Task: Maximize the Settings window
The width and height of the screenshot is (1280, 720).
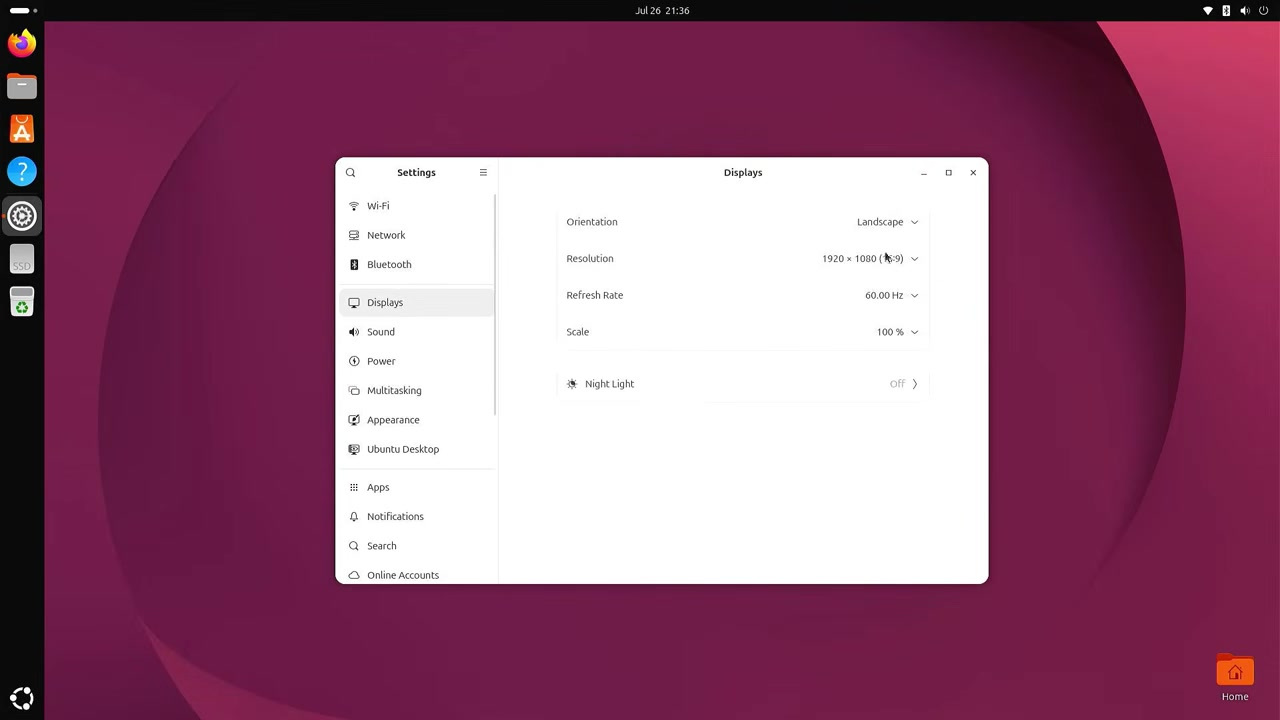Action: click(948, 172)
